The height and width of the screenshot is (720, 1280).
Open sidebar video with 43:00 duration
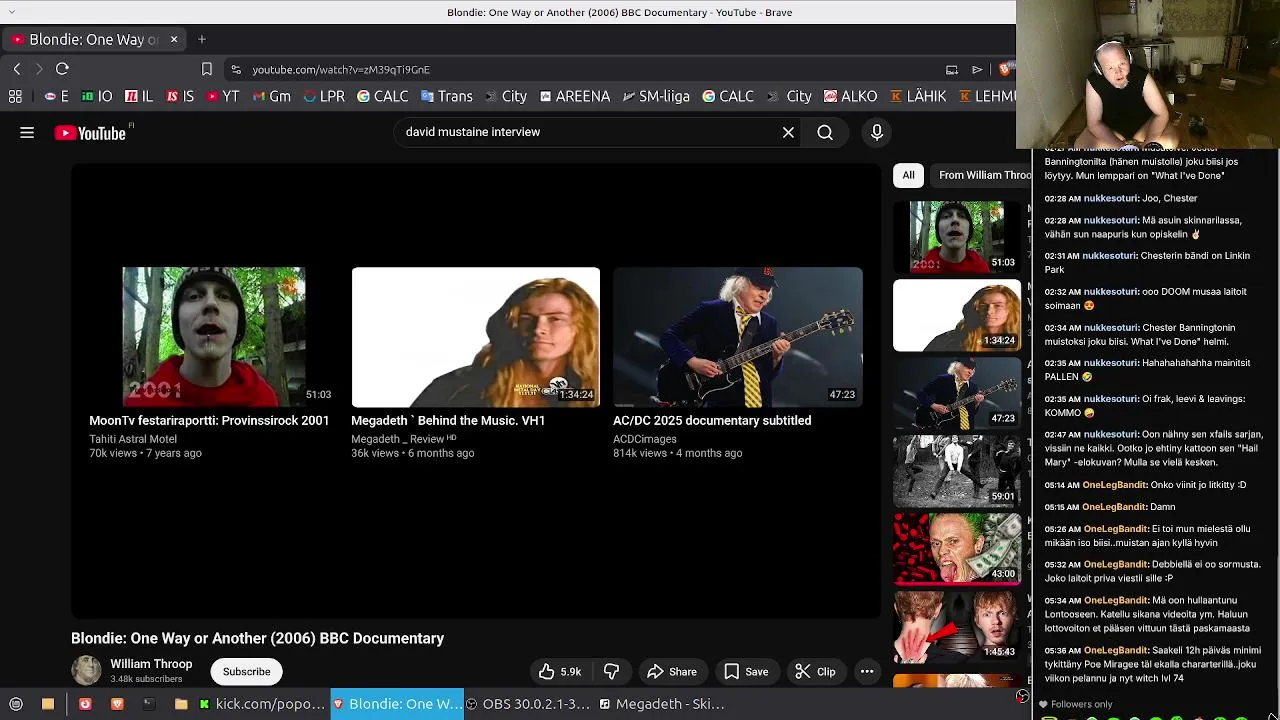click(x=957, y=549)
